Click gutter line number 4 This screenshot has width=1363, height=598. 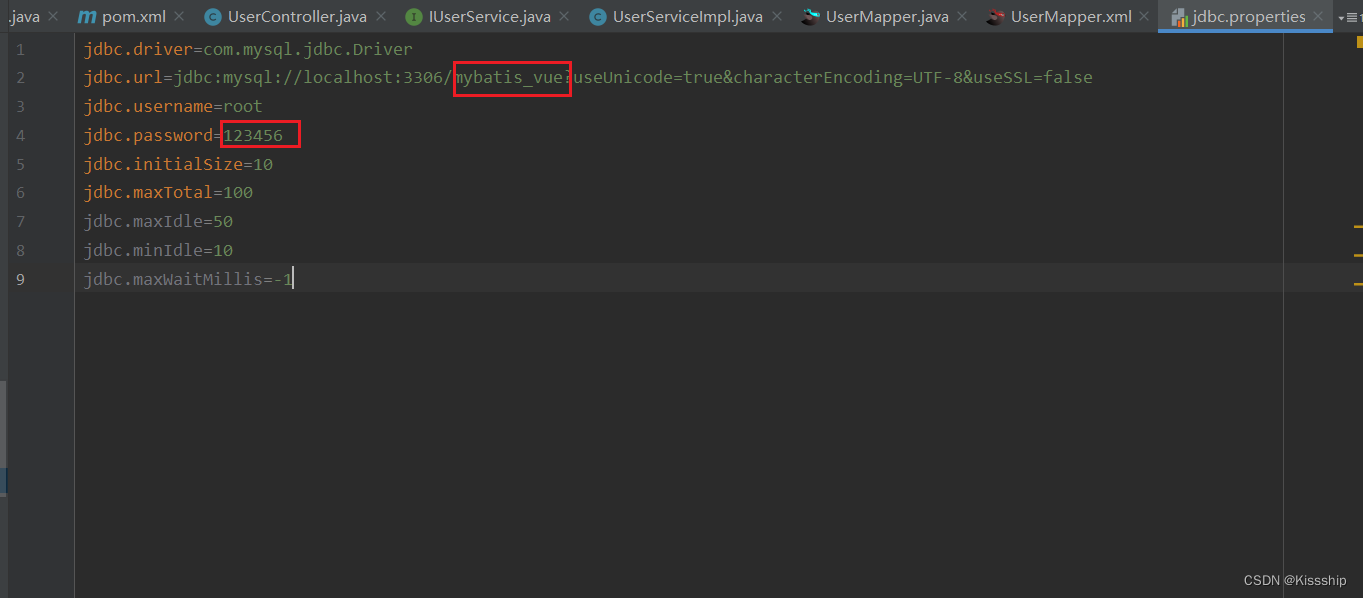tap(21, 135)
